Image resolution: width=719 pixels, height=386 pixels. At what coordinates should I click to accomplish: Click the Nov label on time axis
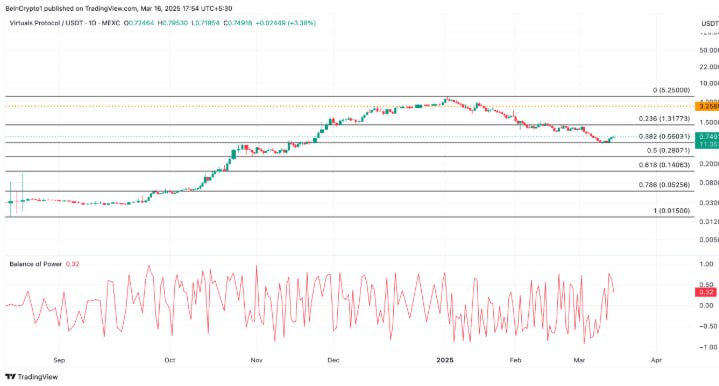[x=256, y=360]
